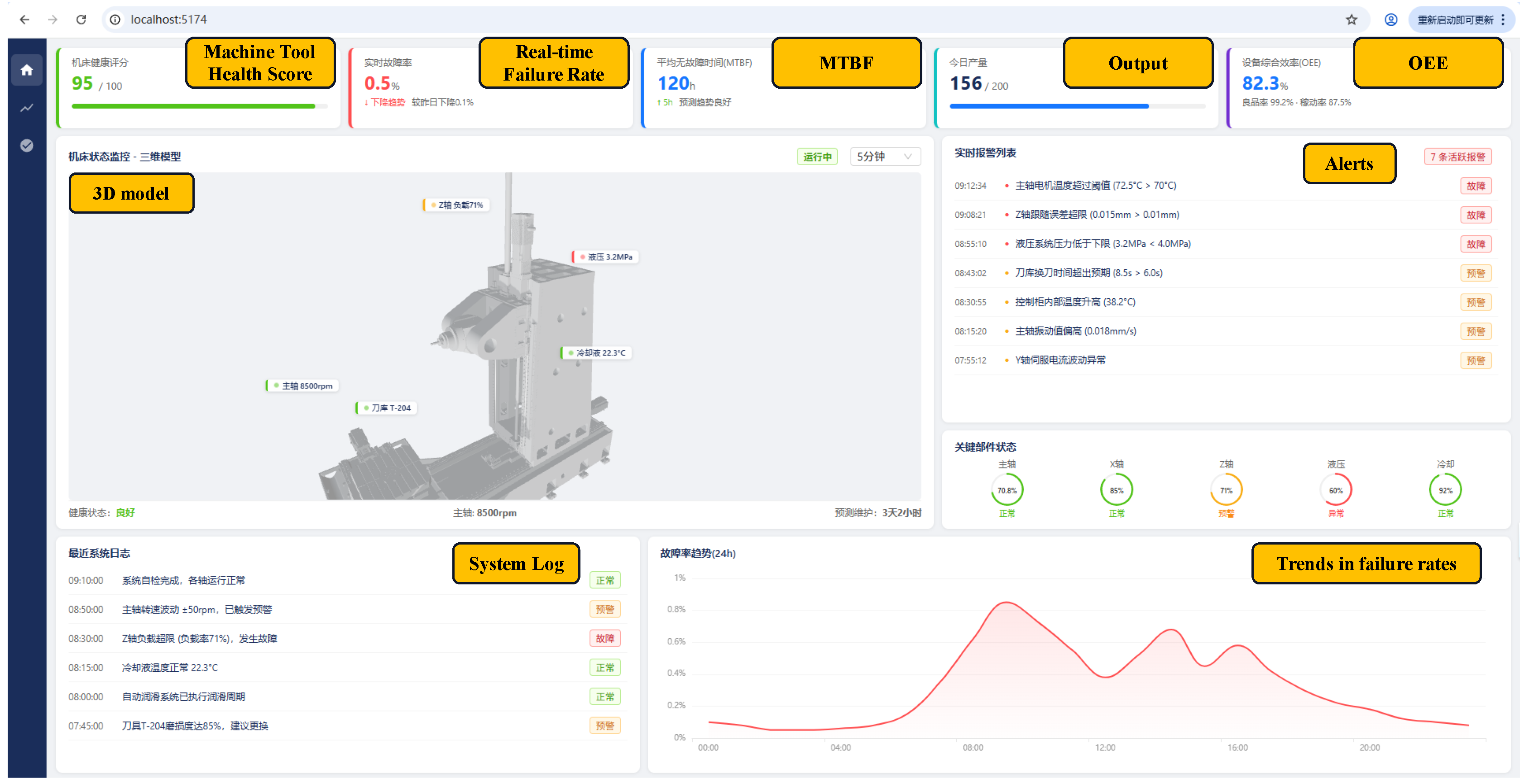Click the site info icon in address bar

click(115, 19)
